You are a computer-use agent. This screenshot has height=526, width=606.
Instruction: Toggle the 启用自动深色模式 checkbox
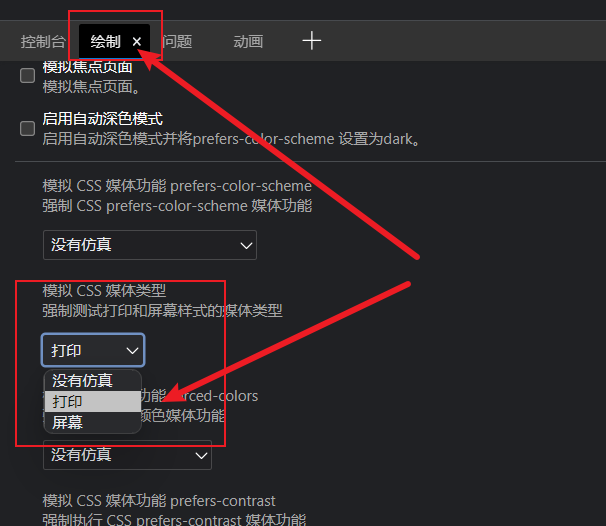[27, 128]
